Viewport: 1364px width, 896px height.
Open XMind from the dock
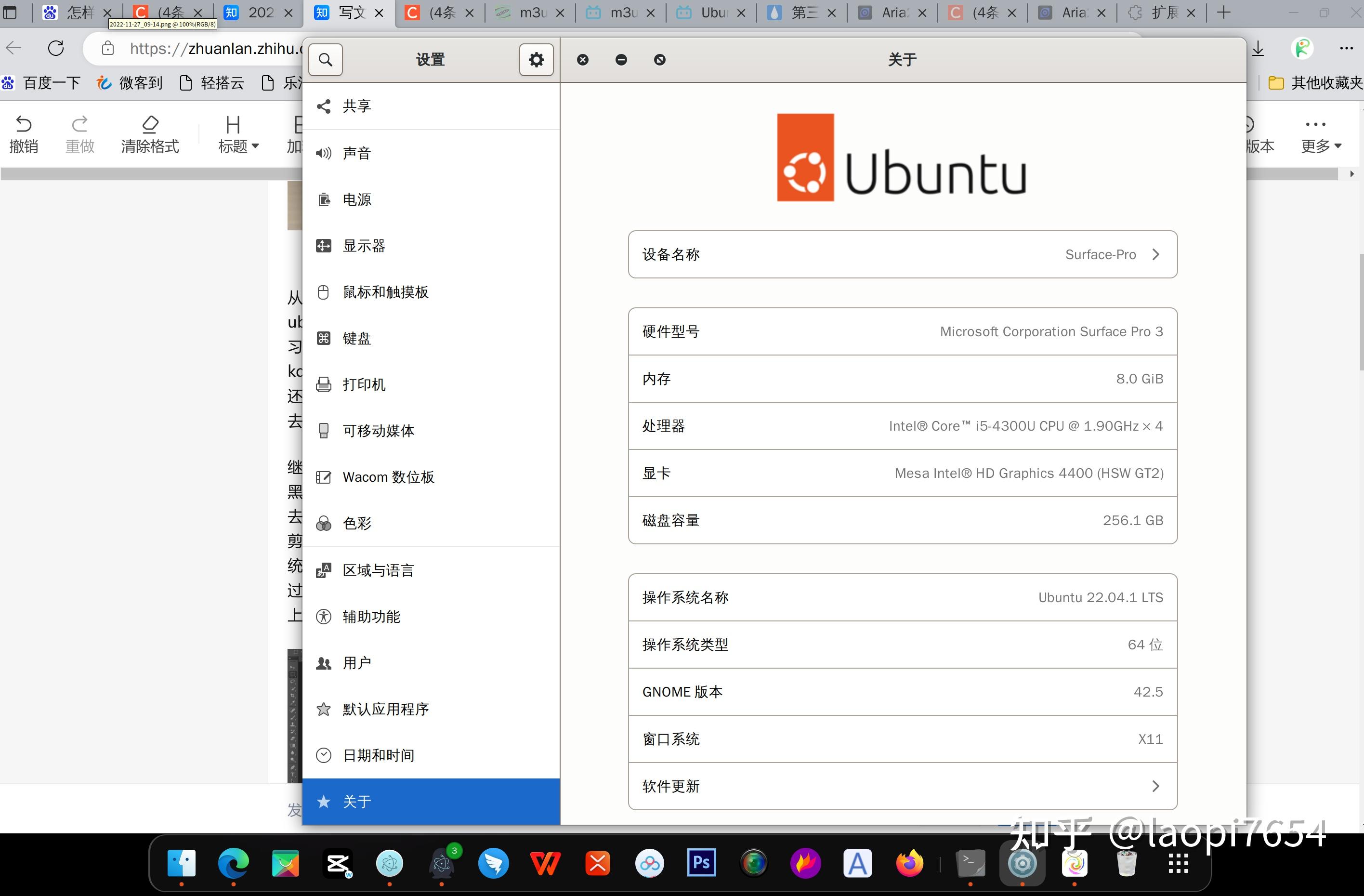tap(597, 863)
